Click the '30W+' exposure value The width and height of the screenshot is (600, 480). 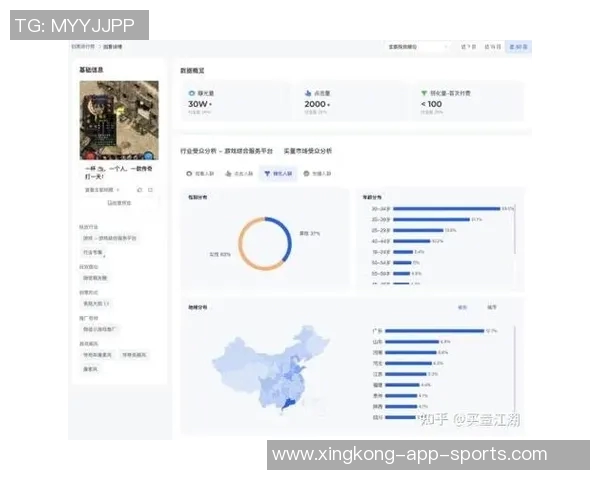(x=199, y=104)
